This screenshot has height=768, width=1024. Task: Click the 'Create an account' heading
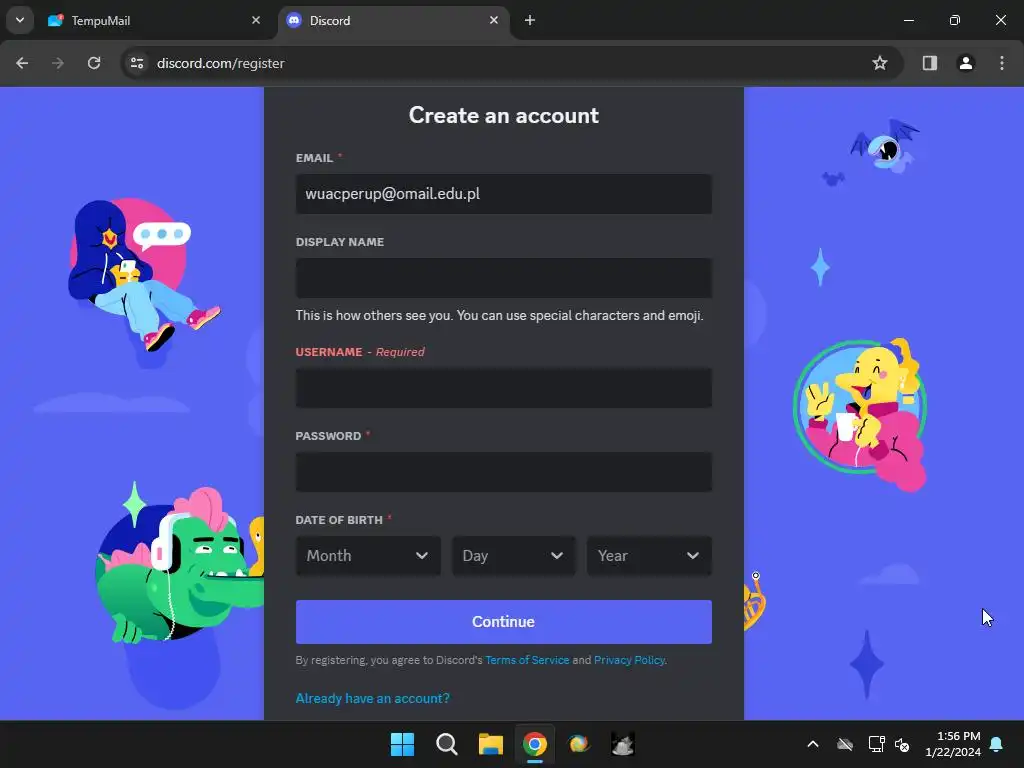[x=504, y=116]
